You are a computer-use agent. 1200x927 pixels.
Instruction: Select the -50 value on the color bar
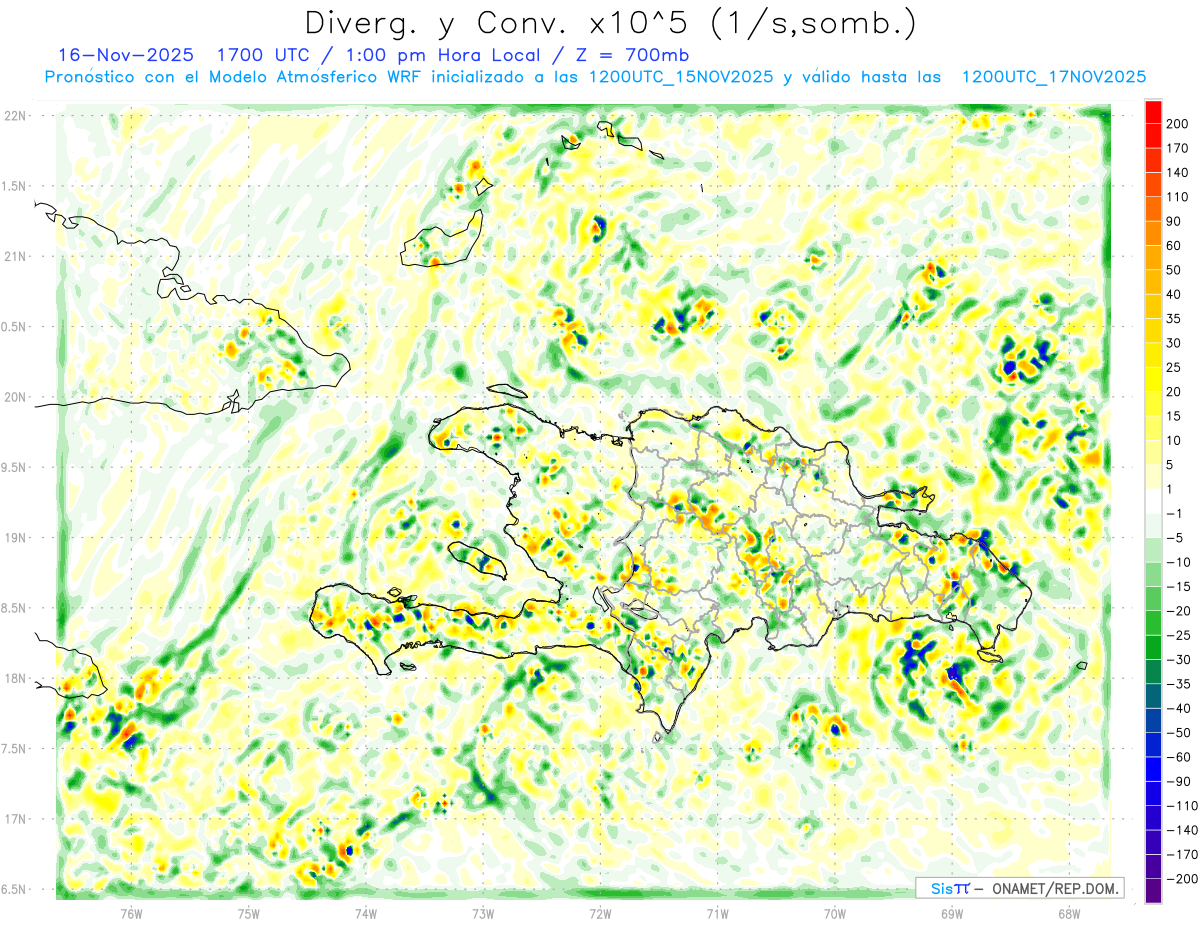[x=1177, y=733]
